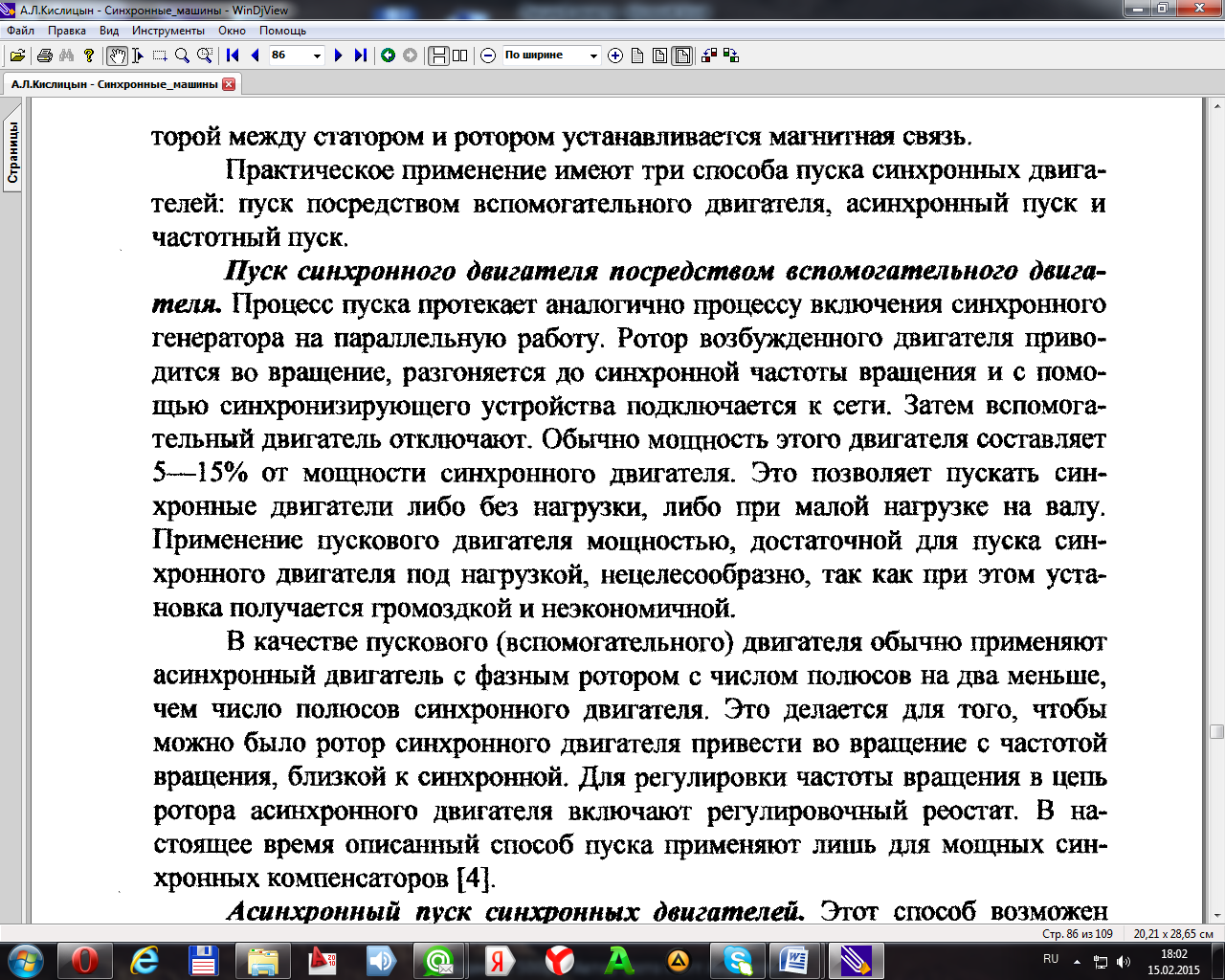
Task: Open Internet Explorer from taskbar
Action: tap(145, 960)
